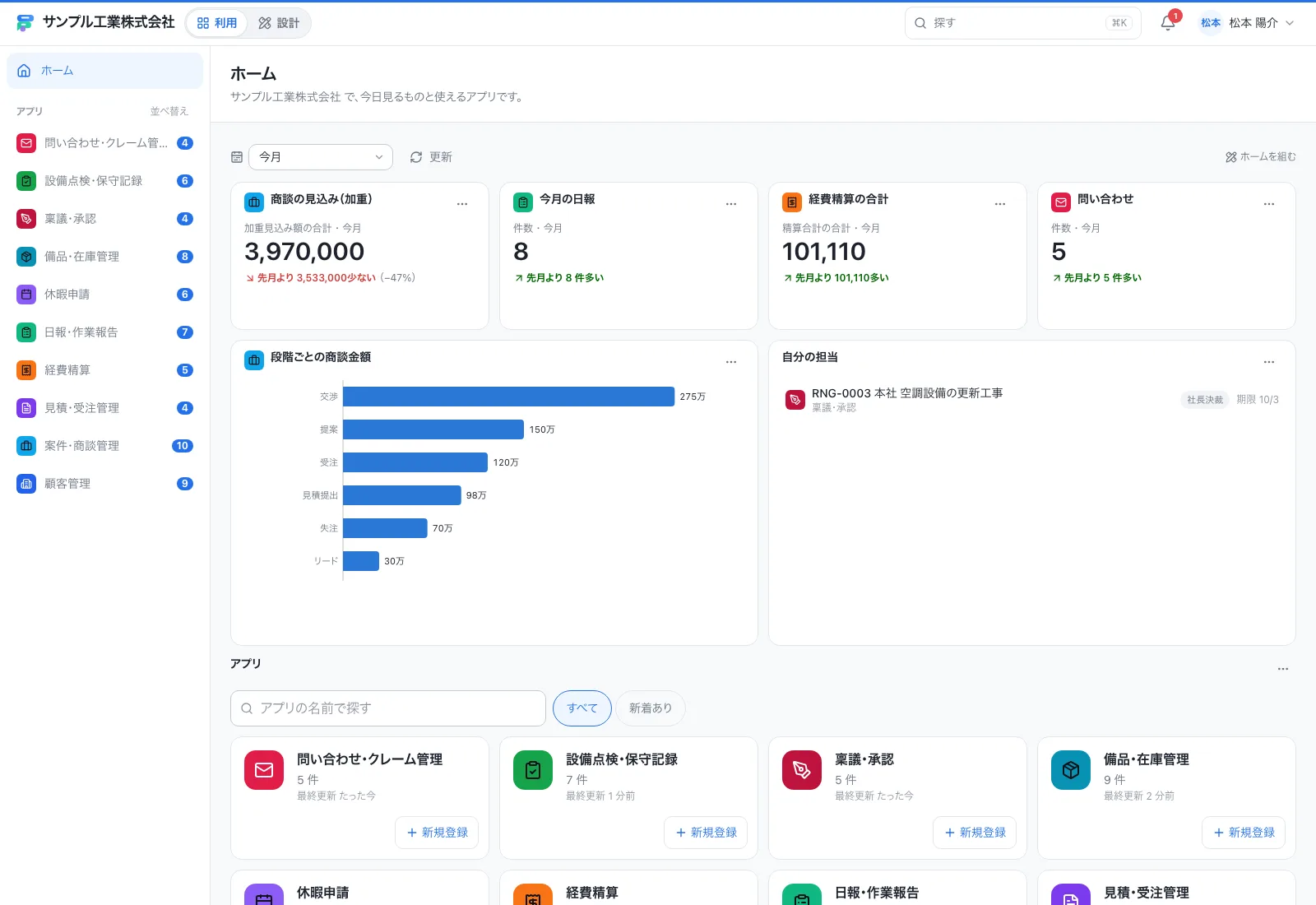Go to ホーム in the sidebar
Screen dimensions: 1316x905
coord(105,71)
